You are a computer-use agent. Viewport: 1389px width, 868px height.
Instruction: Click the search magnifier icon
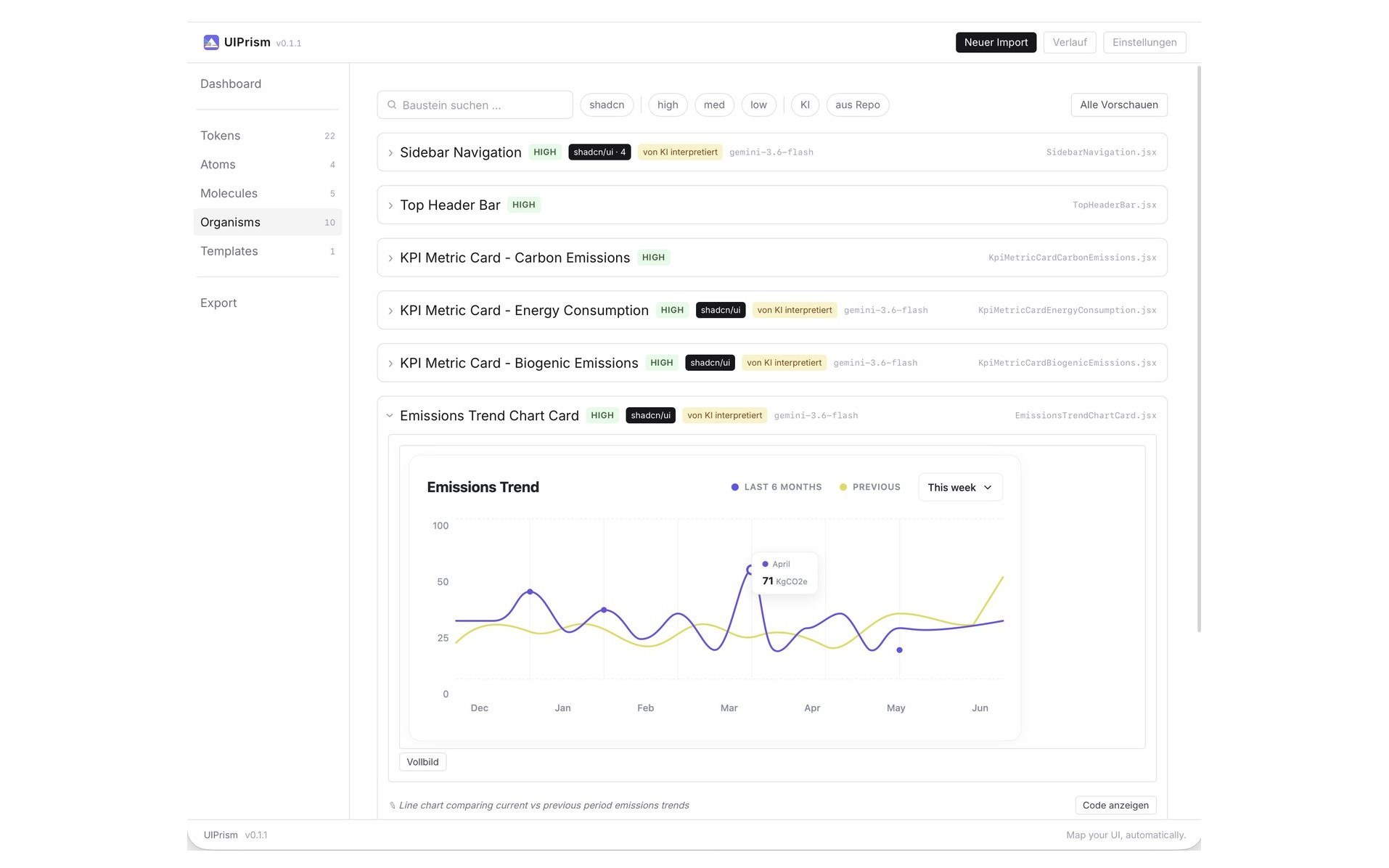(x=392, y=105)
